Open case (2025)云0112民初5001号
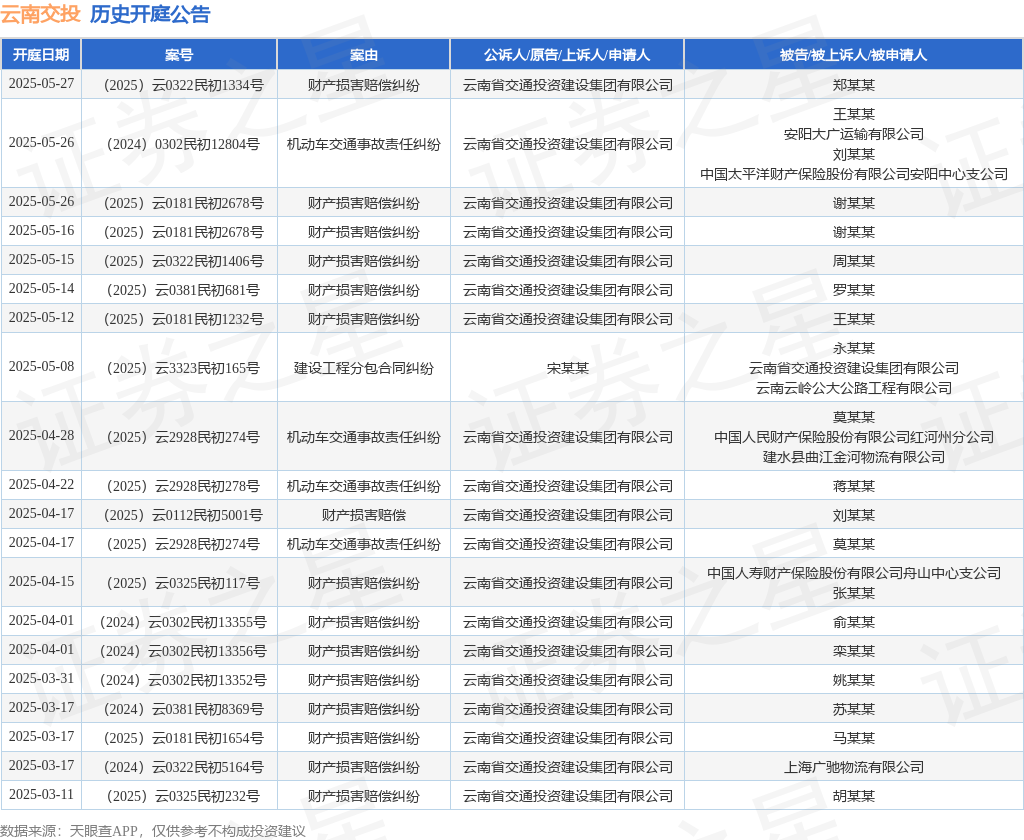This screenshot has width=1024, height=840. 179,515
